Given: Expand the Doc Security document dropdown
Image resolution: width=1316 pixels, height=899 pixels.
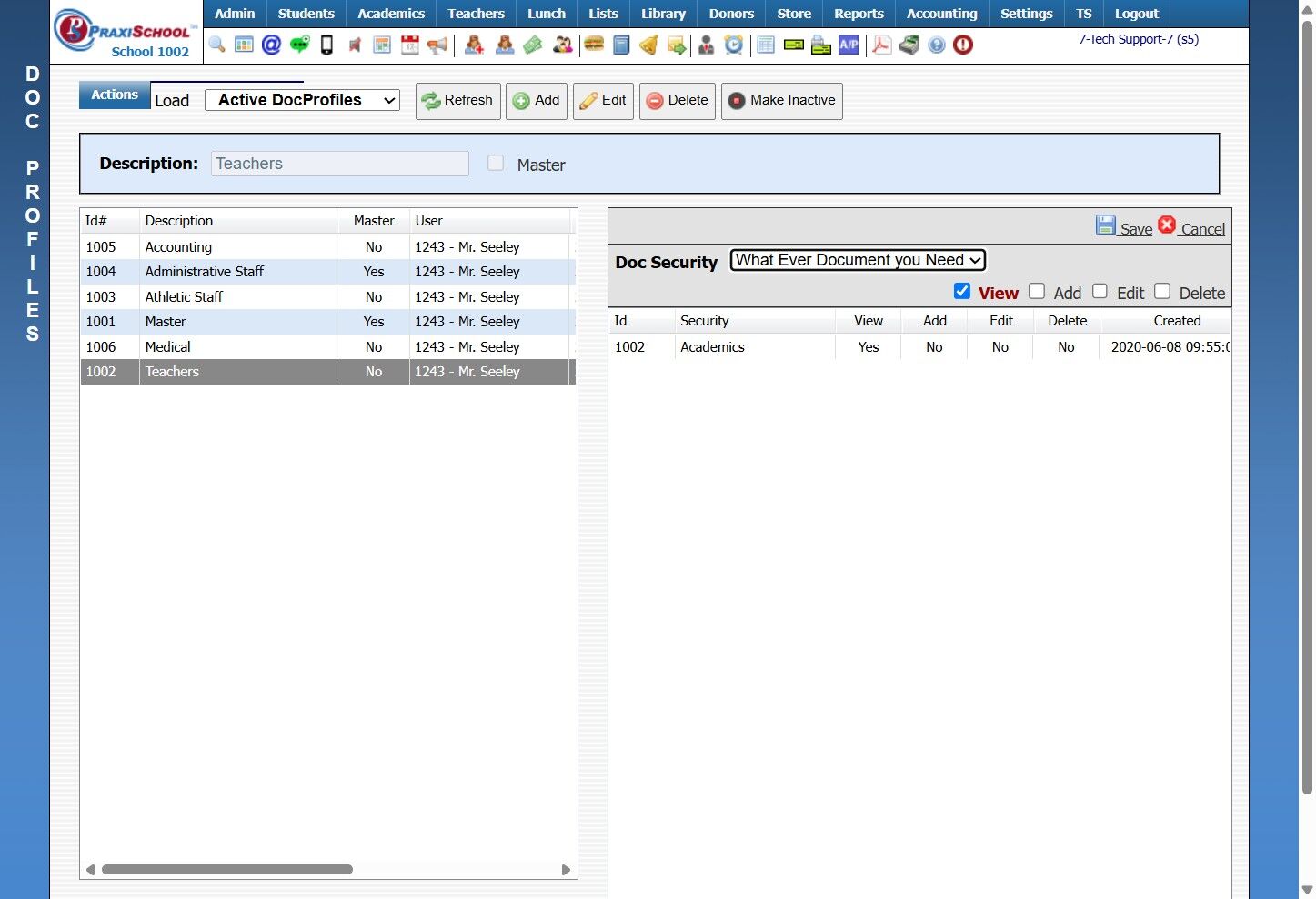Looking at the screenshot, I should click(x=858, y=261).
